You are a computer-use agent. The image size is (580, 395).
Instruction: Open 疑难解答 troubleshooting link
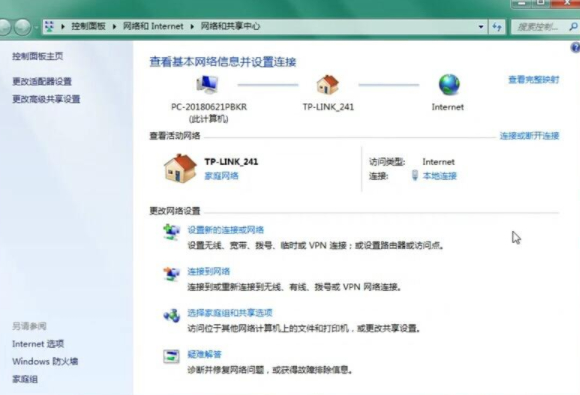pos(205,354)
